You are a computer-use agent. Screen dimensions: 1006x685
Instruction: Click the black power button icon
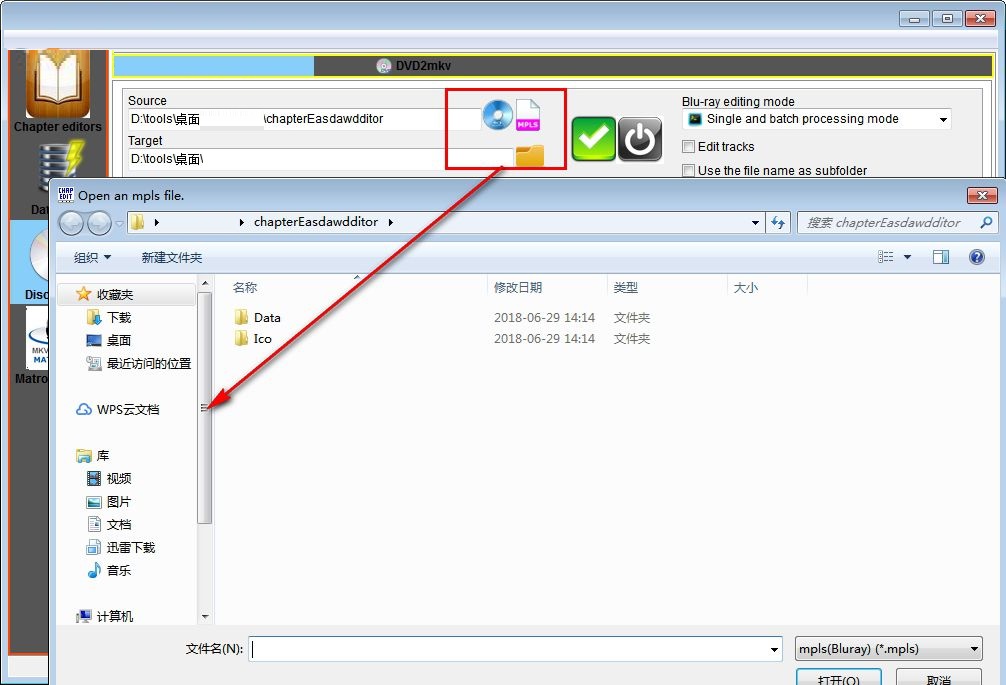[640, 139]
